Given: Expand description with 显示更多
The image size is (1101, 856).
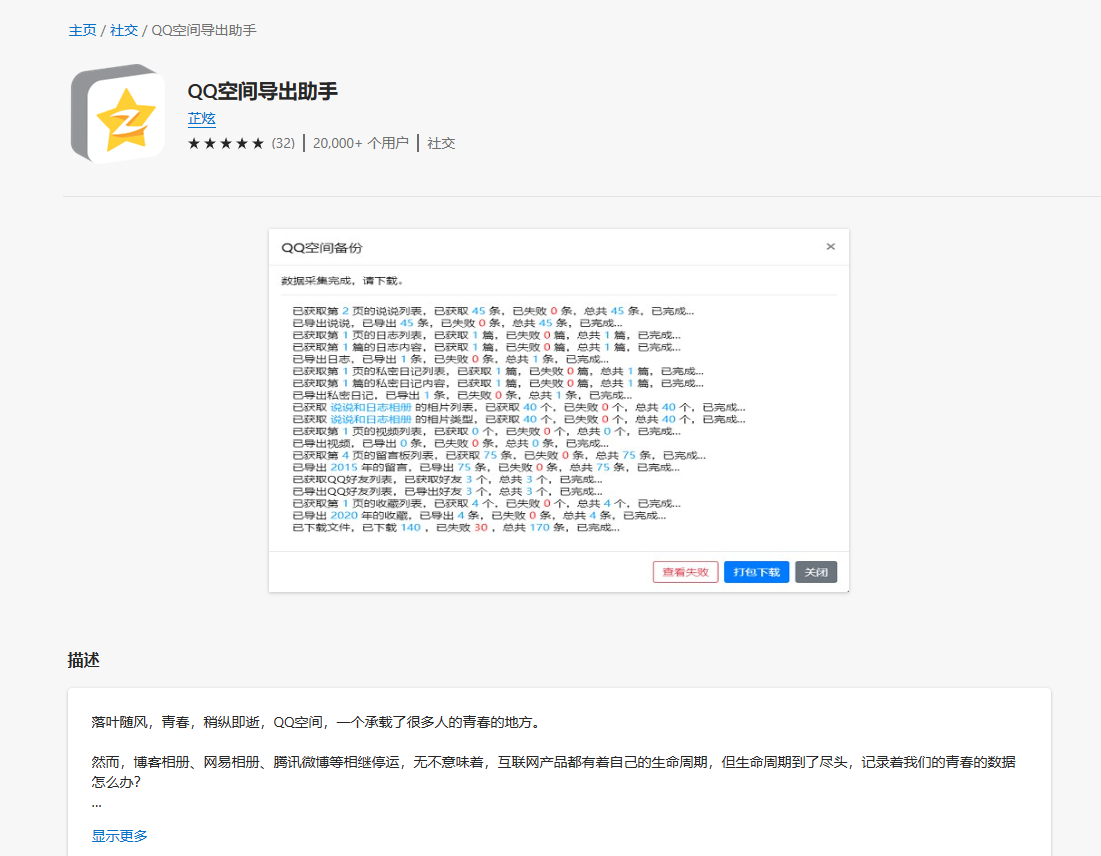Looking at the screenshot, I should 120,835.
